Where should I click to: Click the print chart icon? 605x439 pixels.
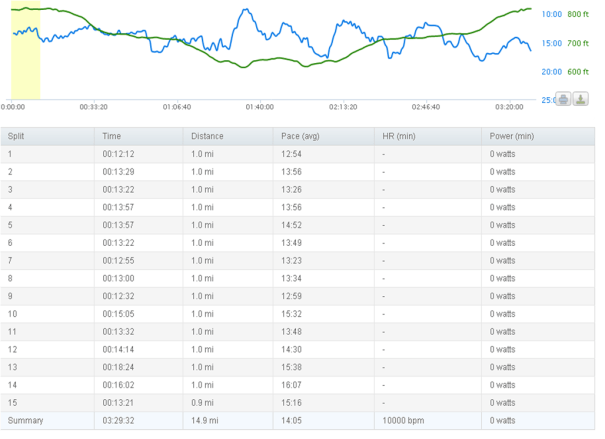click(563, 98)
